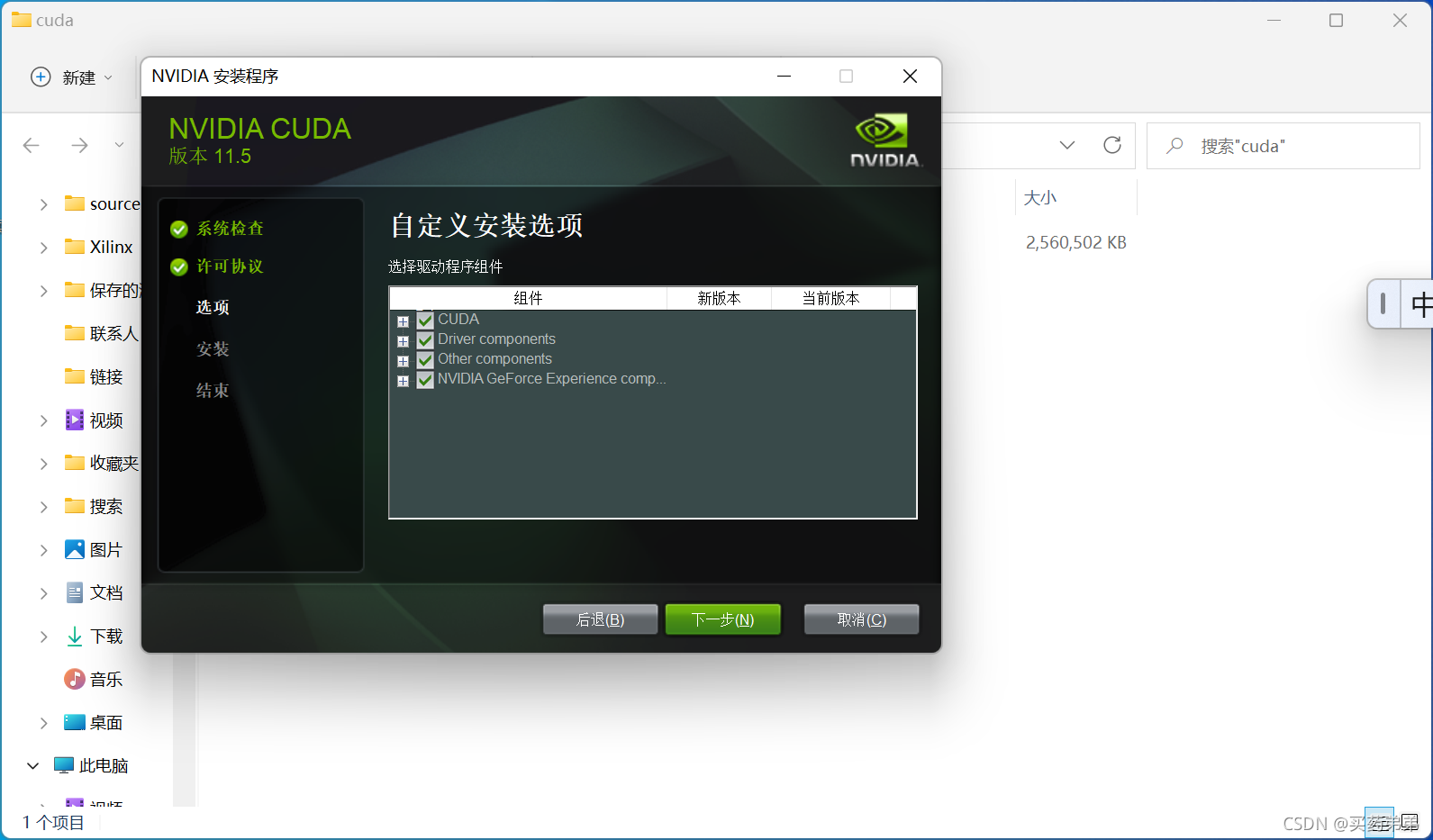Image resolution: width=1433 pixels, height=840 pixels.
Task: Click the 音乐 music icon in sidebar
Action: pyautogui.click(x=75, y=679)
